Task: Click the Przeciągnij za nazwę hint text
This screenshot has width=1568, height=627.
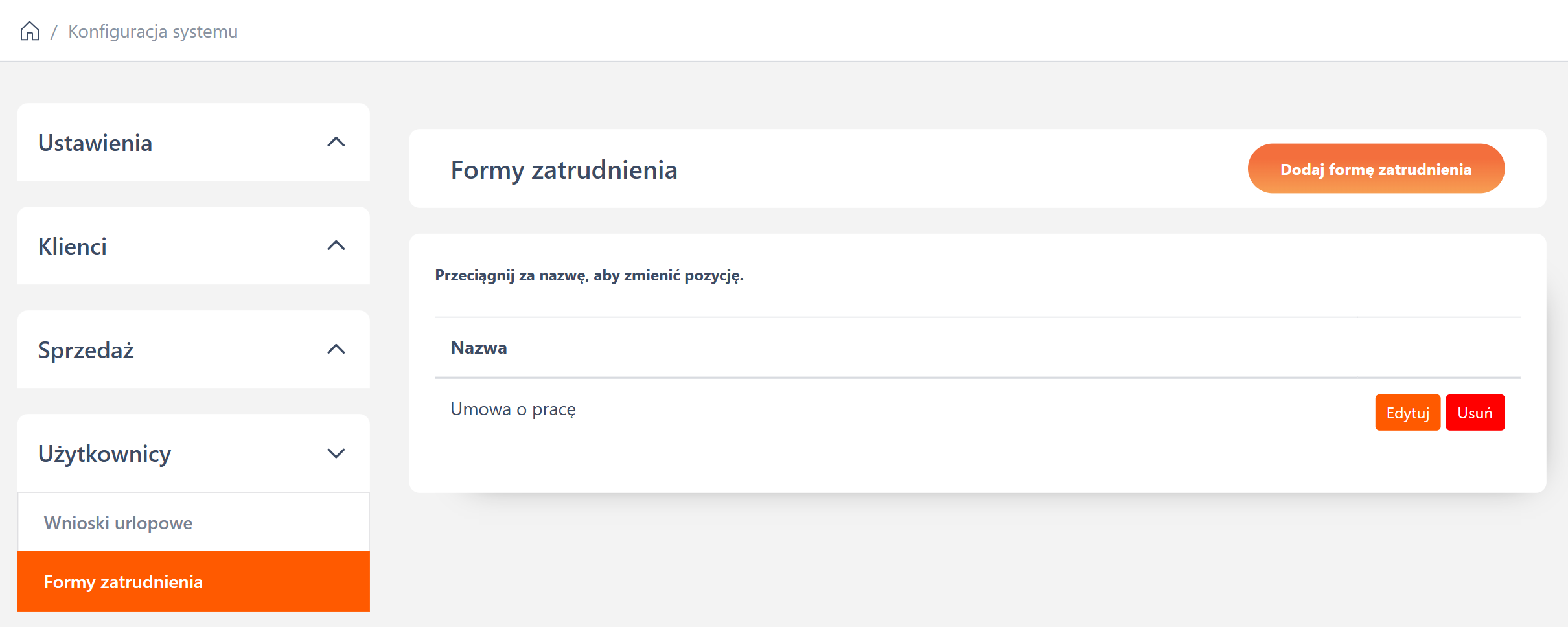Action: [x=589, y=275]
